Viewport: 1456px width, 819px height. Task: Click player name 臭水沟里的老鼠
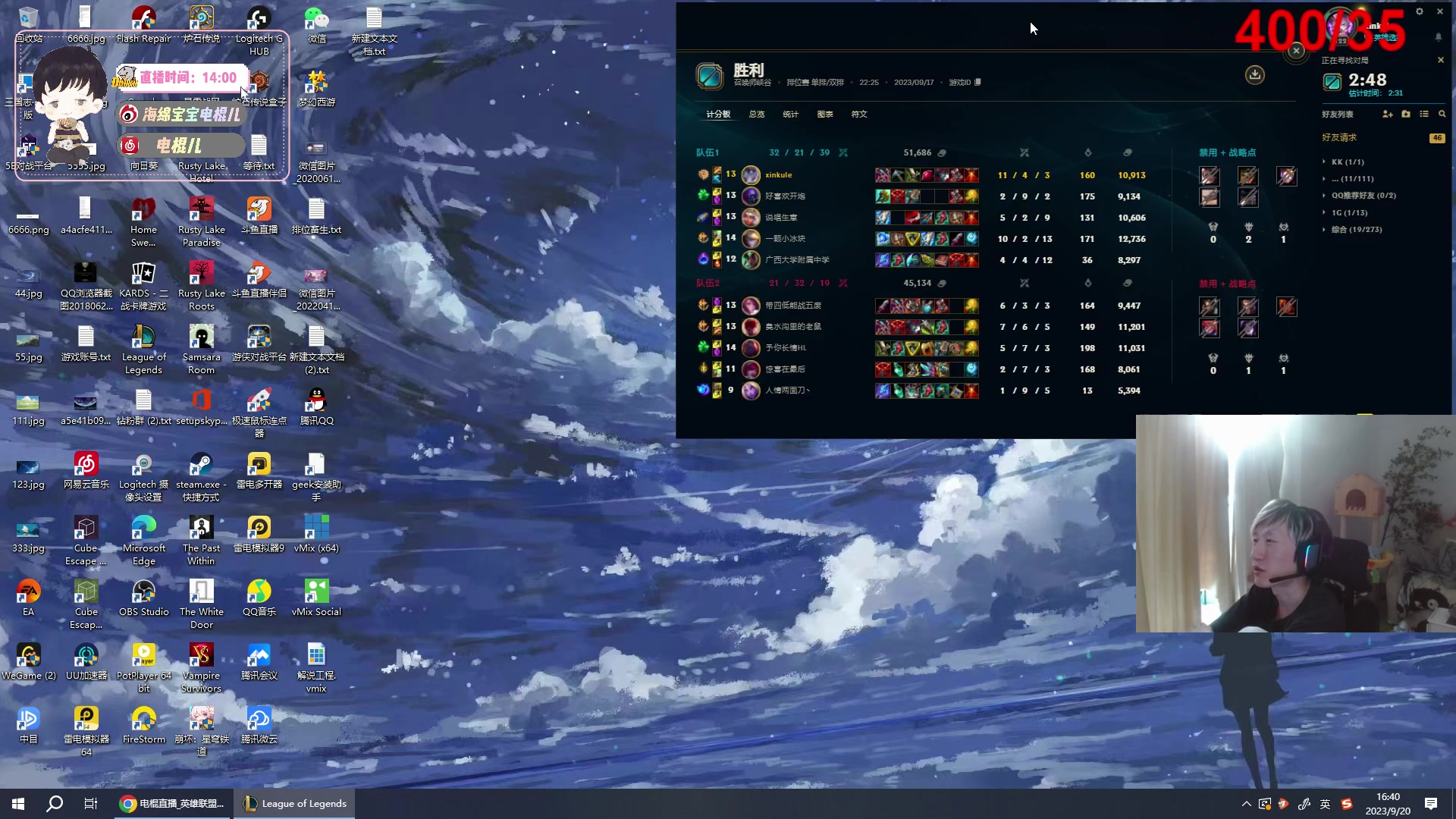pyautogui.click(x=793, y=327)
